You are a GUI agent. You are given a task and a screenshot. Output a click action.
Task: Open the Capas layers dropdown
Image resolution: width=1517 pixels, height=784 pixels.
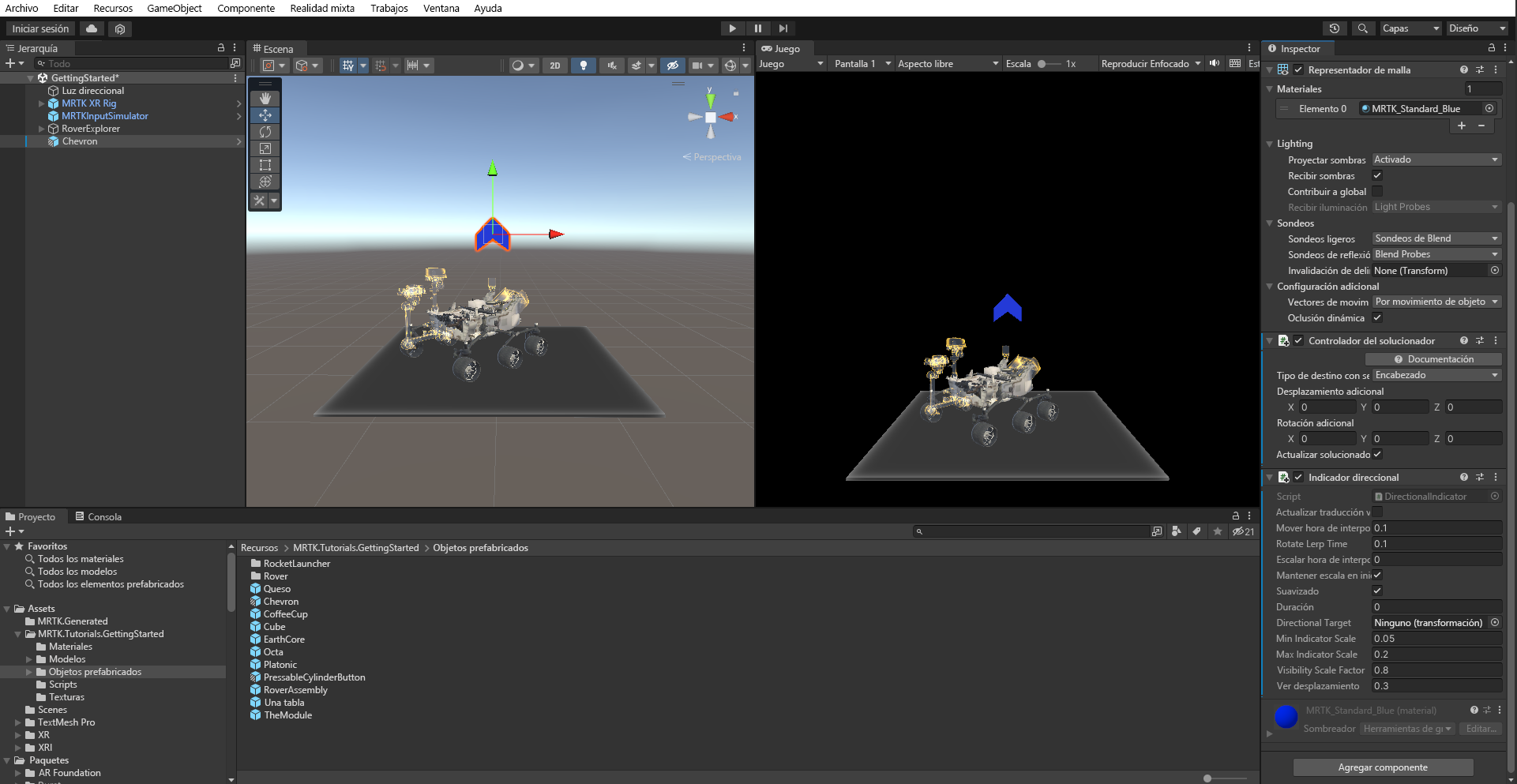[x=1411, y=28]
